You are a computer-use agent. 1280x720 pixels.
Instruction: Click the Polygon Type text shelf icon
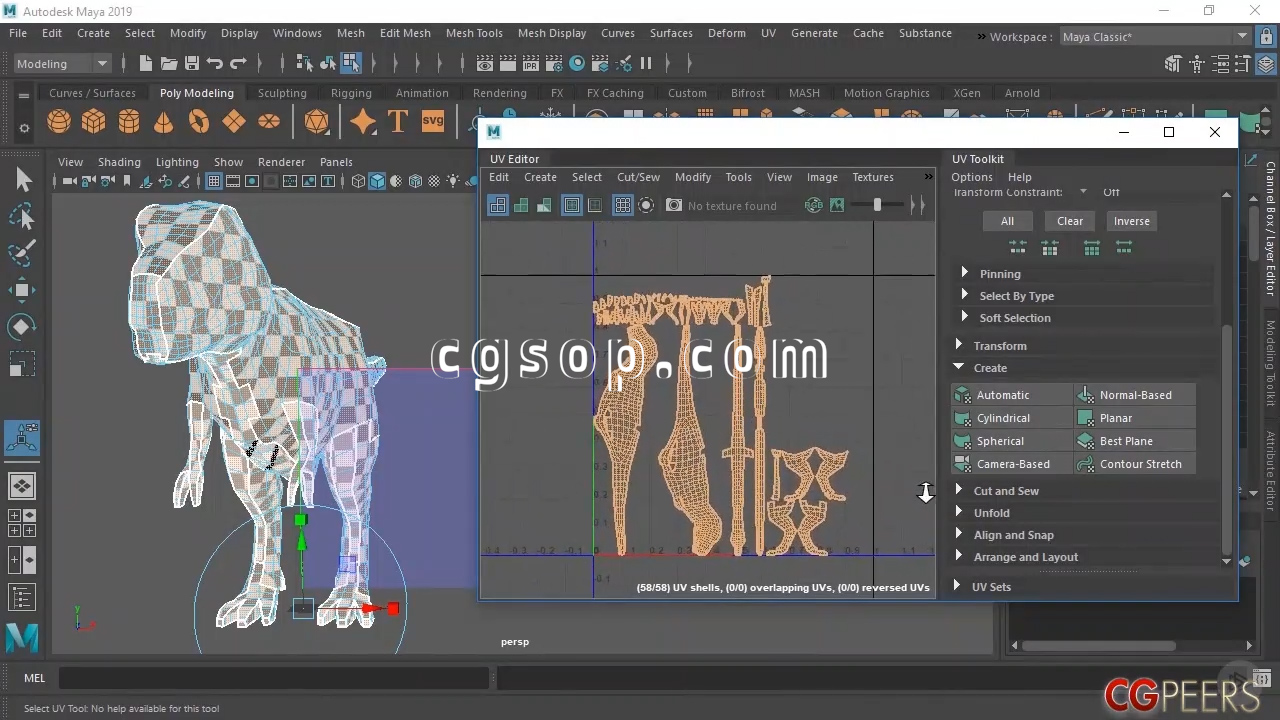click(397, 122)
